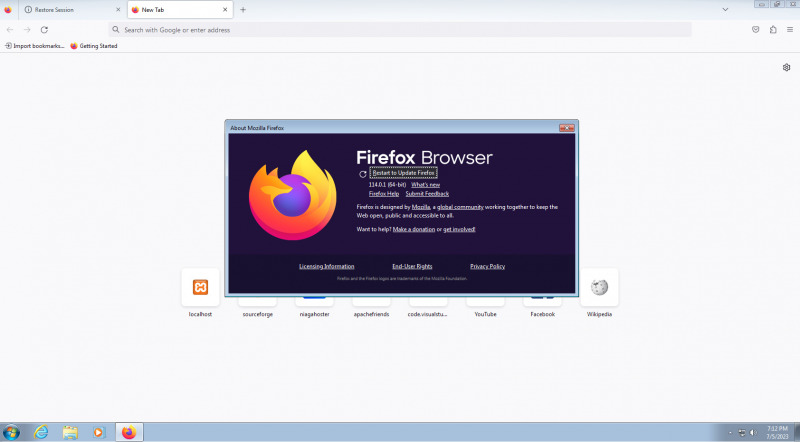Switch to the Restore Session tab

pyautogui.click(x=71, y=10)
